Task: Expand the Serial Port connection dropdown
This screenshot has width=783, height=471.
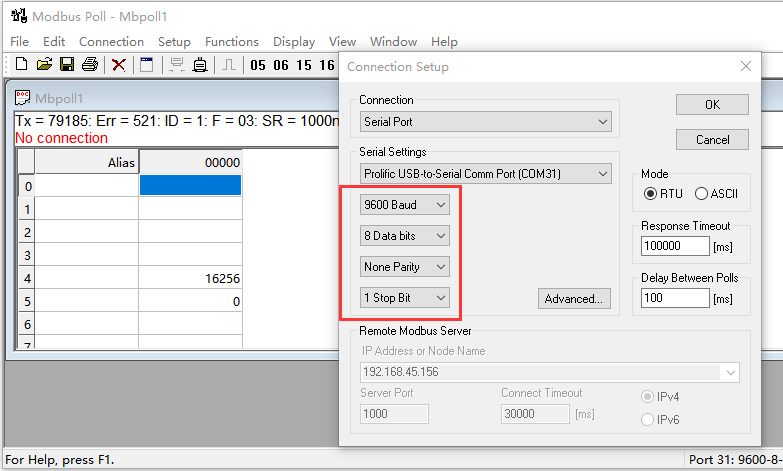Action: coord(486,122)
